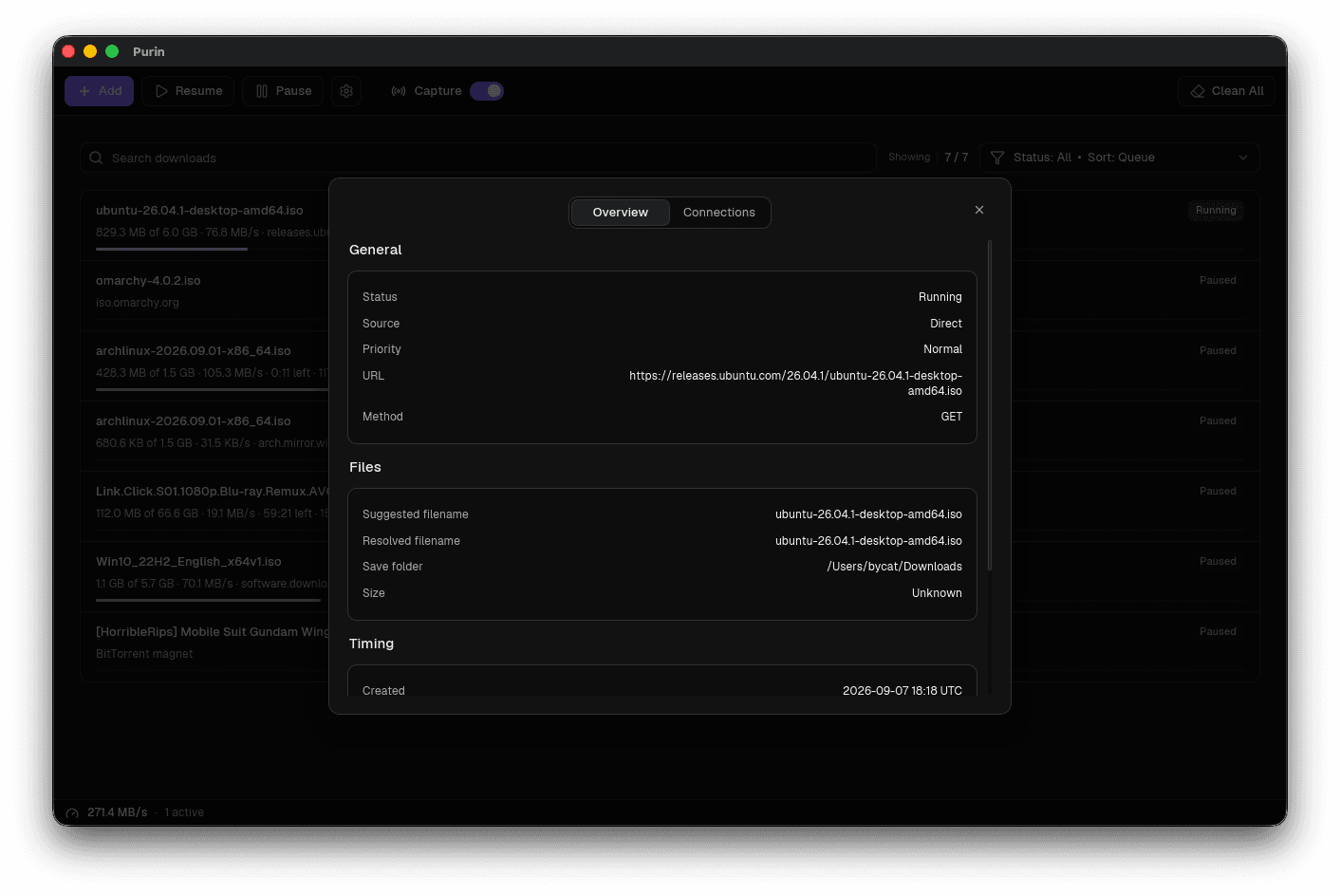Viewport: 1340px width, 896px height.
Task: Click the download URL value
Action: tap(795, 383)
